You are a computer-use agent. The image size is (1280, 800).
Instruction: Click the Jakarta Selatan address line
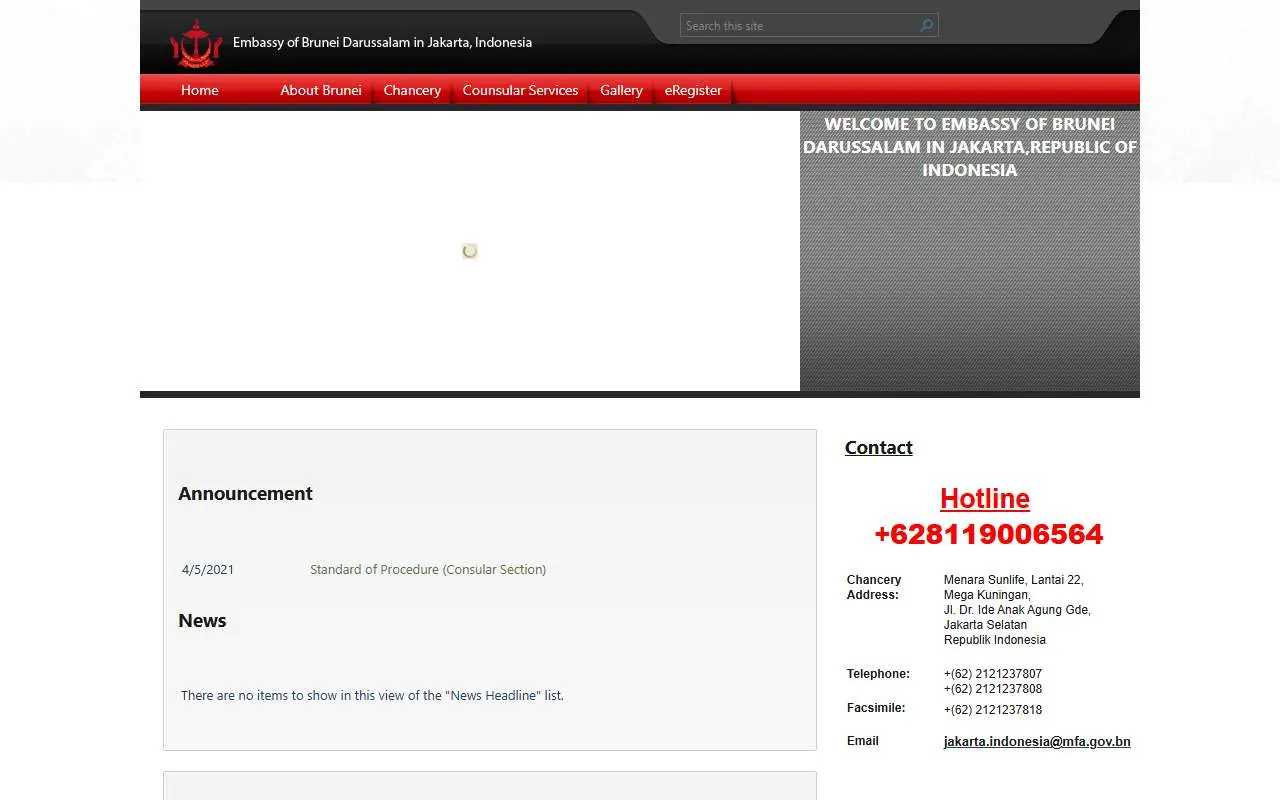pos(986,625)
